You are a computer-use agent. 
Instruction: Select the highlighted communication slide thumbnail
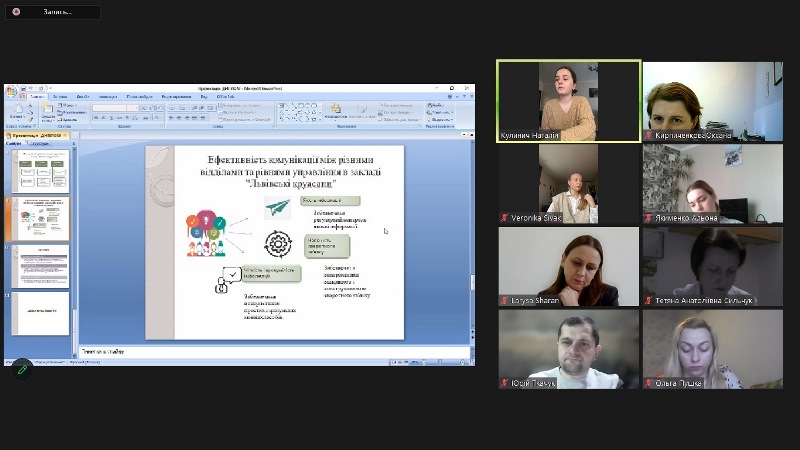(40, 219)
